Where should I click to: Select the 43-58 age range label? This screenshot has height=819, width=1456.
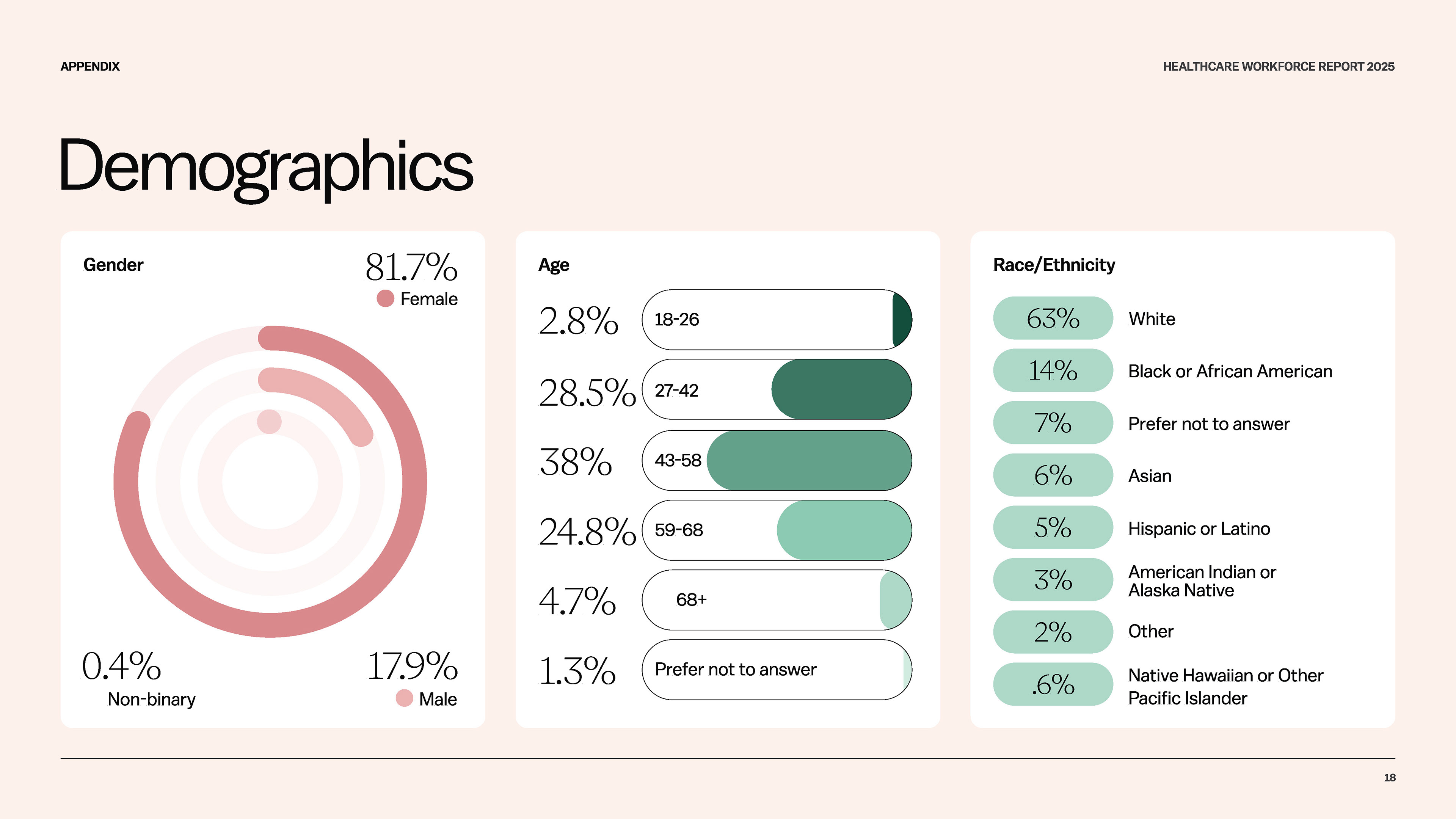click(678, 461)
